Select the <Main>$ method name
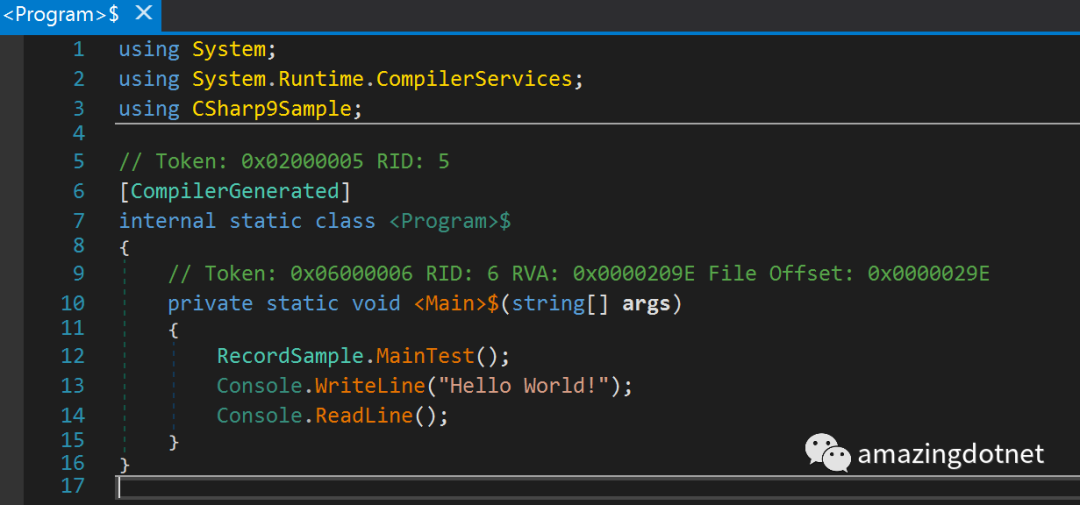The width and height of the screenshot is (1080, 505). click(455, 302)
